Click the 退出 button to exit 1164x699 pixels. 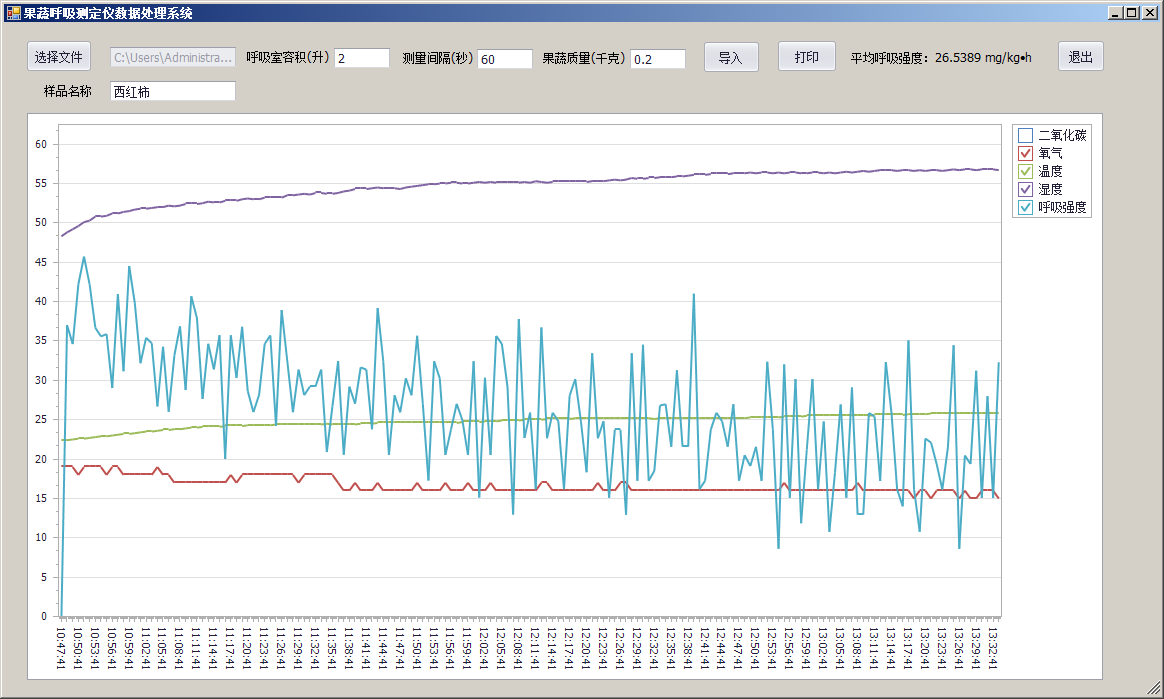[x=1080, y=57]
